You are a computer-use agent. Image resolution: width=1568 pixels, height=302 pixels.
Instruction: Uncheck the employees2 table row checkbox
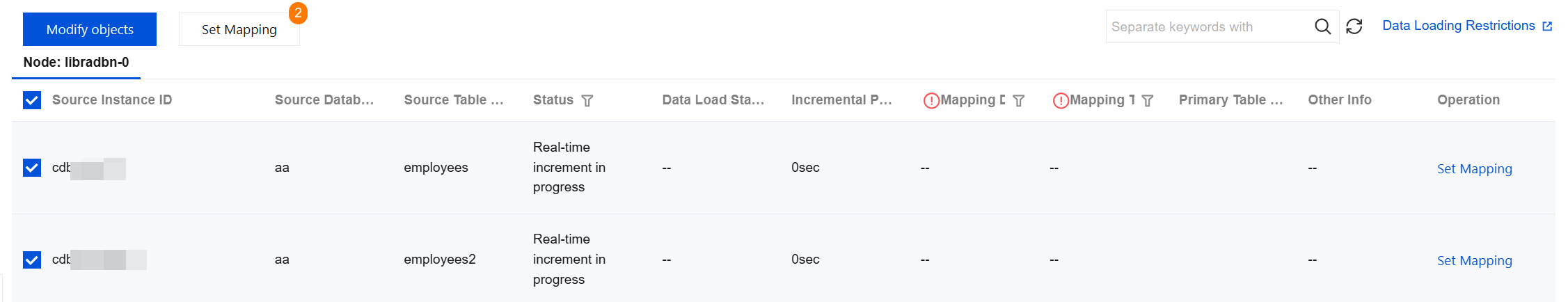(32, 260)
